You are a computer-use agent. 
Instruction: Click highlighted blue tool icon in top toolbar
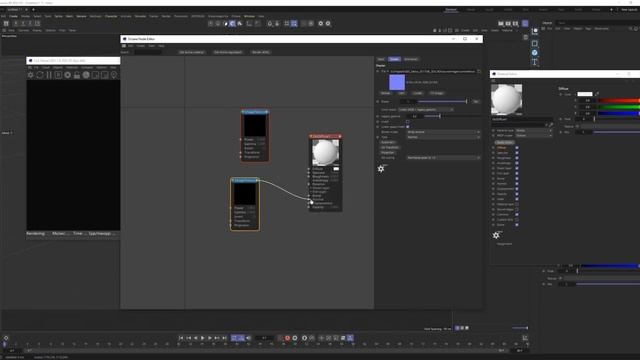click(232, 24)
